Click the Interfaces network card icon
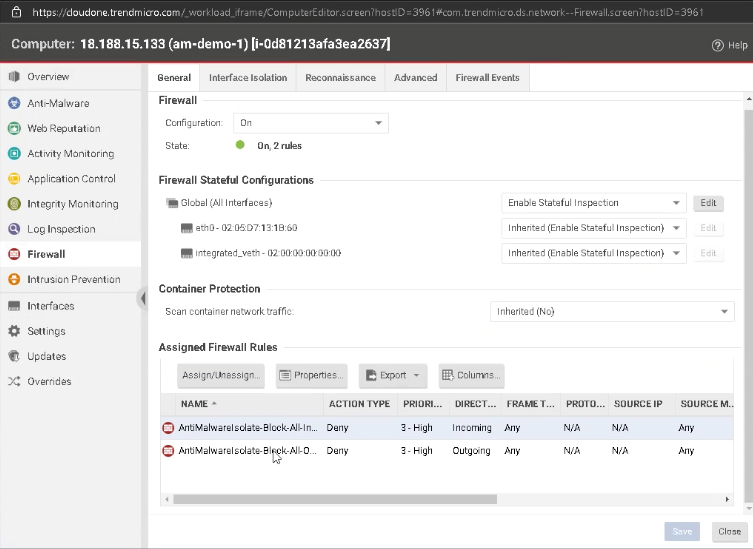The width and height of the screenshot is (753, 549). pos(14,306)
